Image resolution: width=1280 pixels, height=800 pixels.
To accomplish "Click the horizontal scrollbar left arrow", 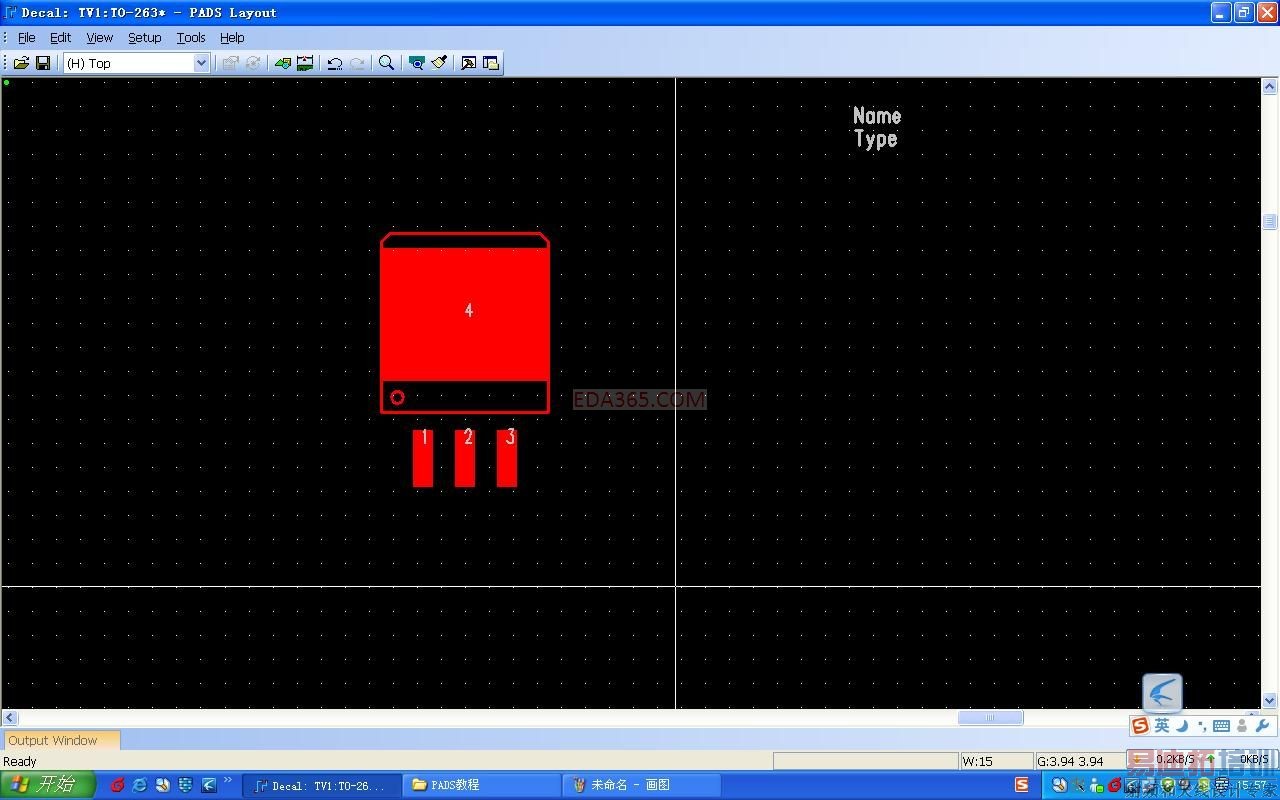I will click(x=10, y=718).
